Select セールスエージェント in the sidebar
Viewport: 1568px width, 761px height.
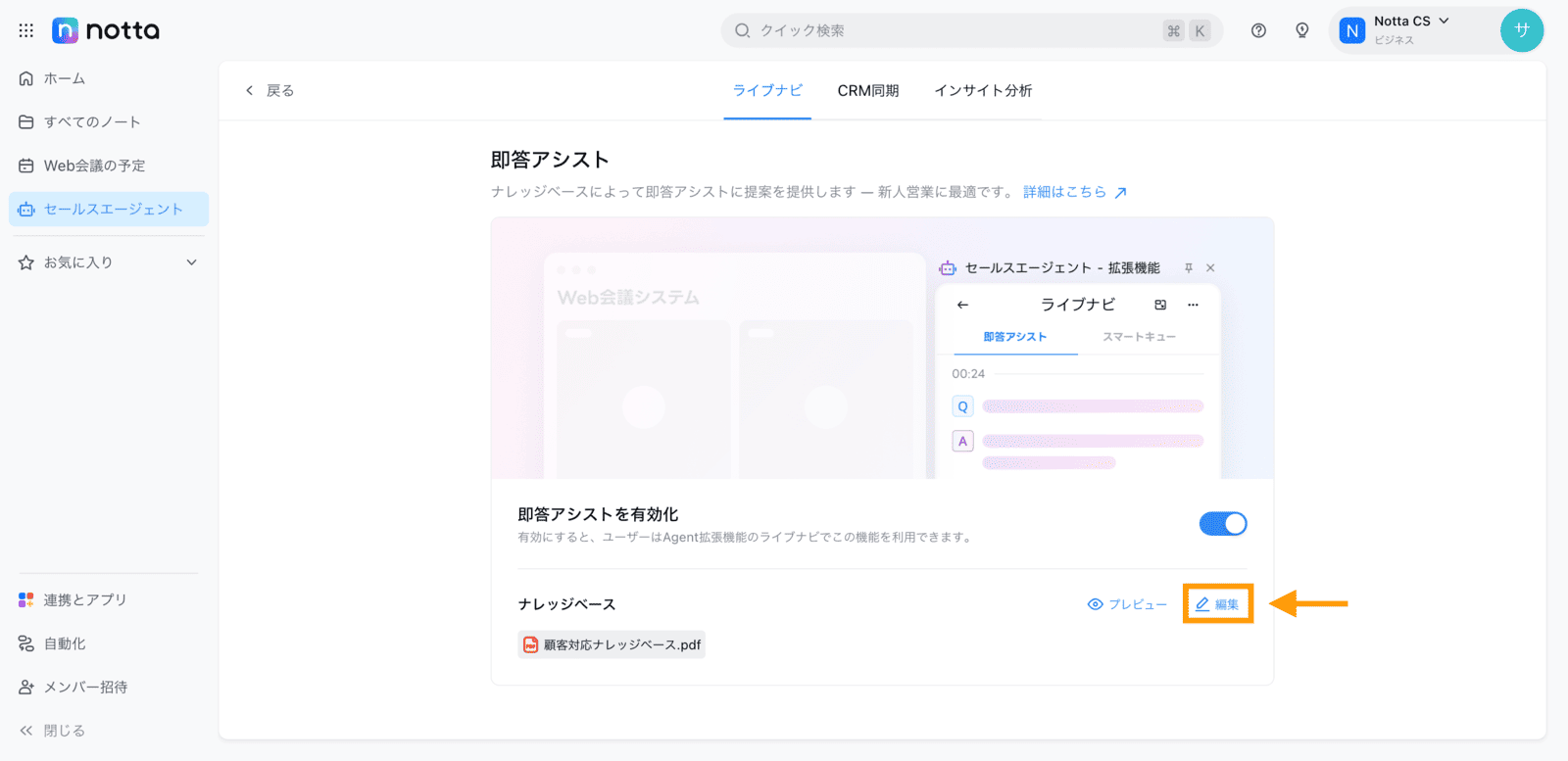[109, 210]
